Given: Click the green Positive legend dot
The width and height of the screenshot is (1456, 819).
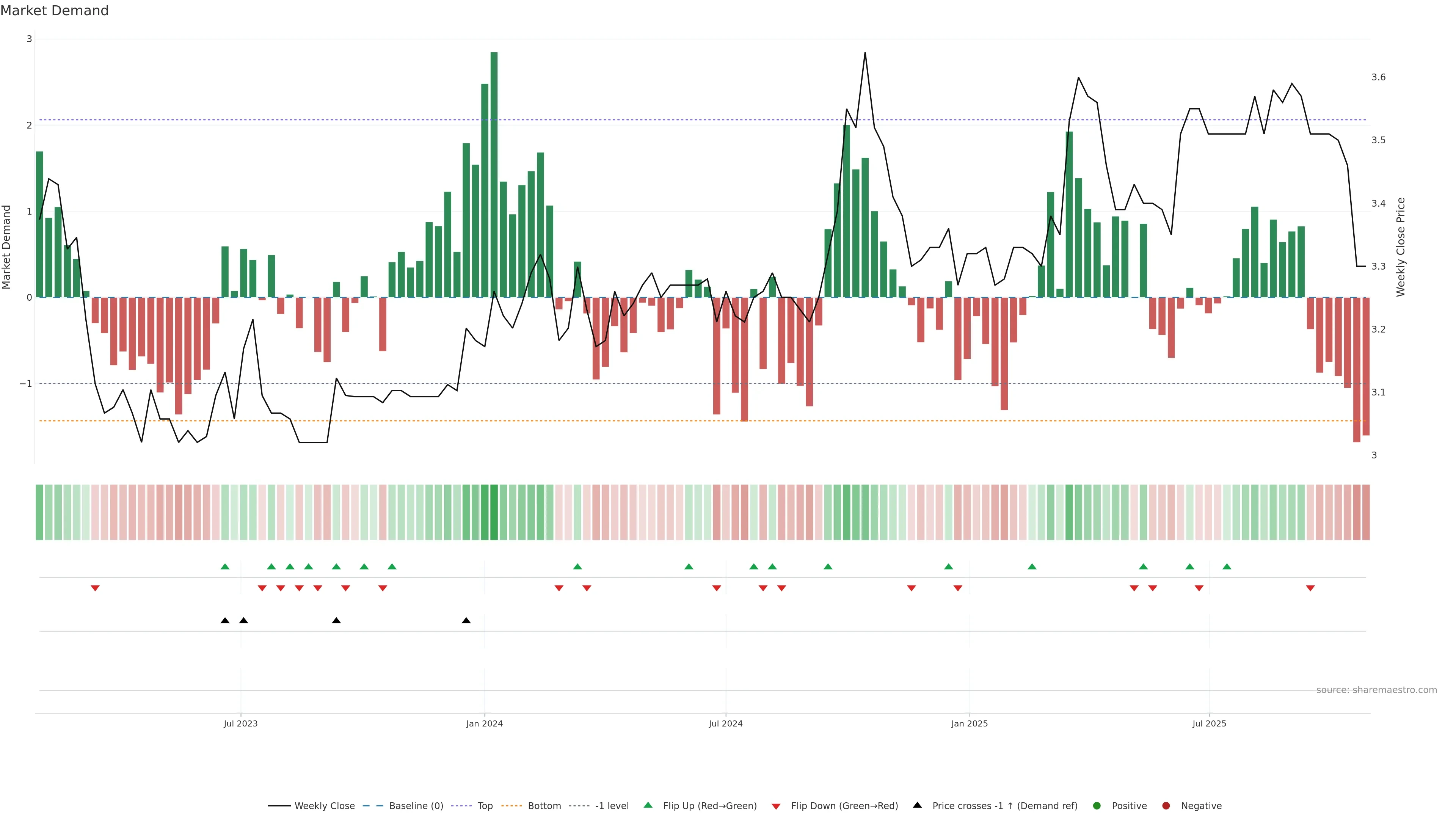Looking at the screenshot, I should click(x=1097, y=806).
